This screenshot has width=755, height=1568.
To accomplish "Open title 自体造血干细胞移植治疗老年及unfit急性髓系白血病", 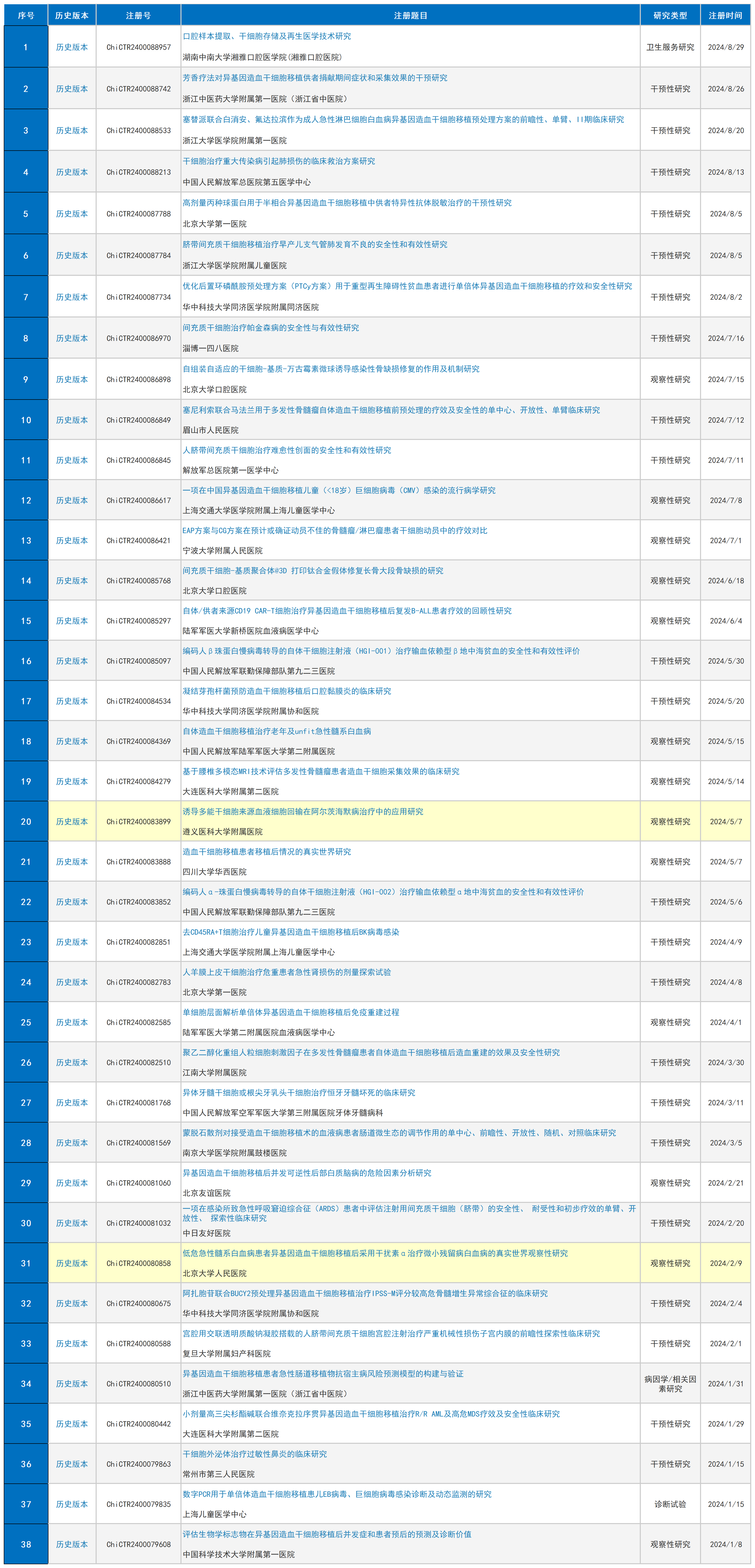I will click(x=277, y=731).
